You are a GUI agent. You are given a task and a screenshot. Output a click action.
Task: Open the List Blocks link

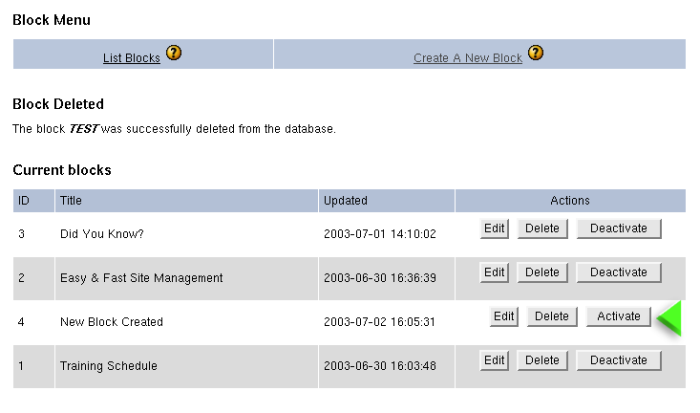tap(131, 58)
